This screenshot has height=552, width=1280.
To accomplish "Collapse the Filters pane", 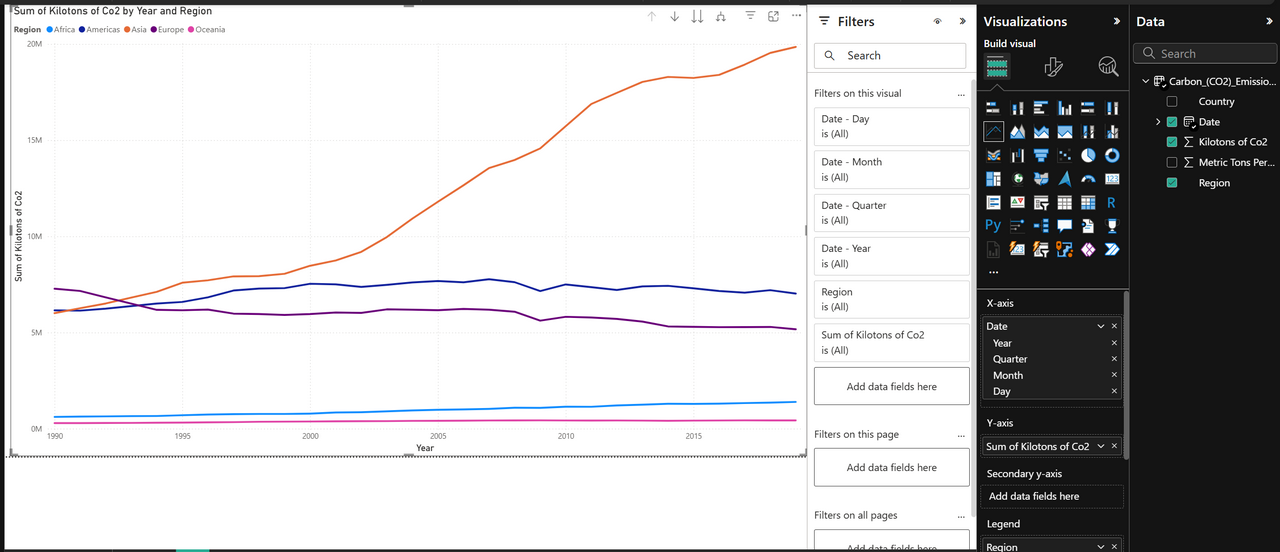I will (x=962, y=21).
